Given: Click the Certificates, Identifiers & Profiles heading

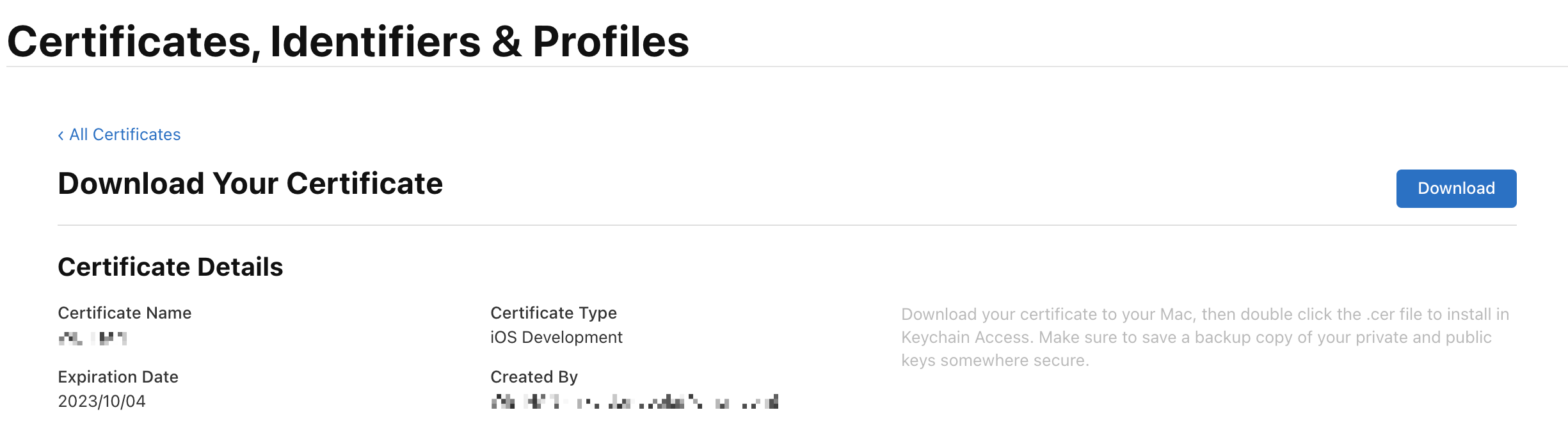Looking at the screenshot, I should coord(348,42).
